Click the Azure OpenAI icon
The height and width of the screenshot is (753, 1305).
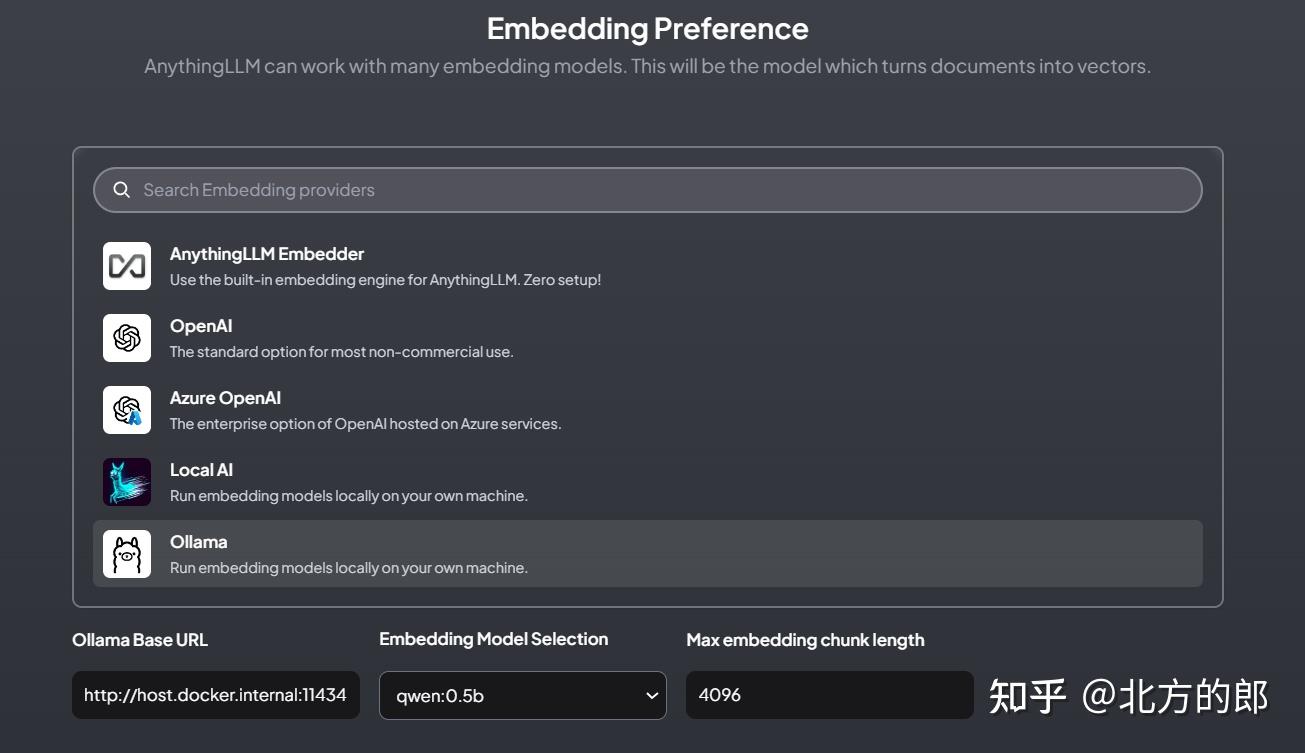click(x=126, y=409)
